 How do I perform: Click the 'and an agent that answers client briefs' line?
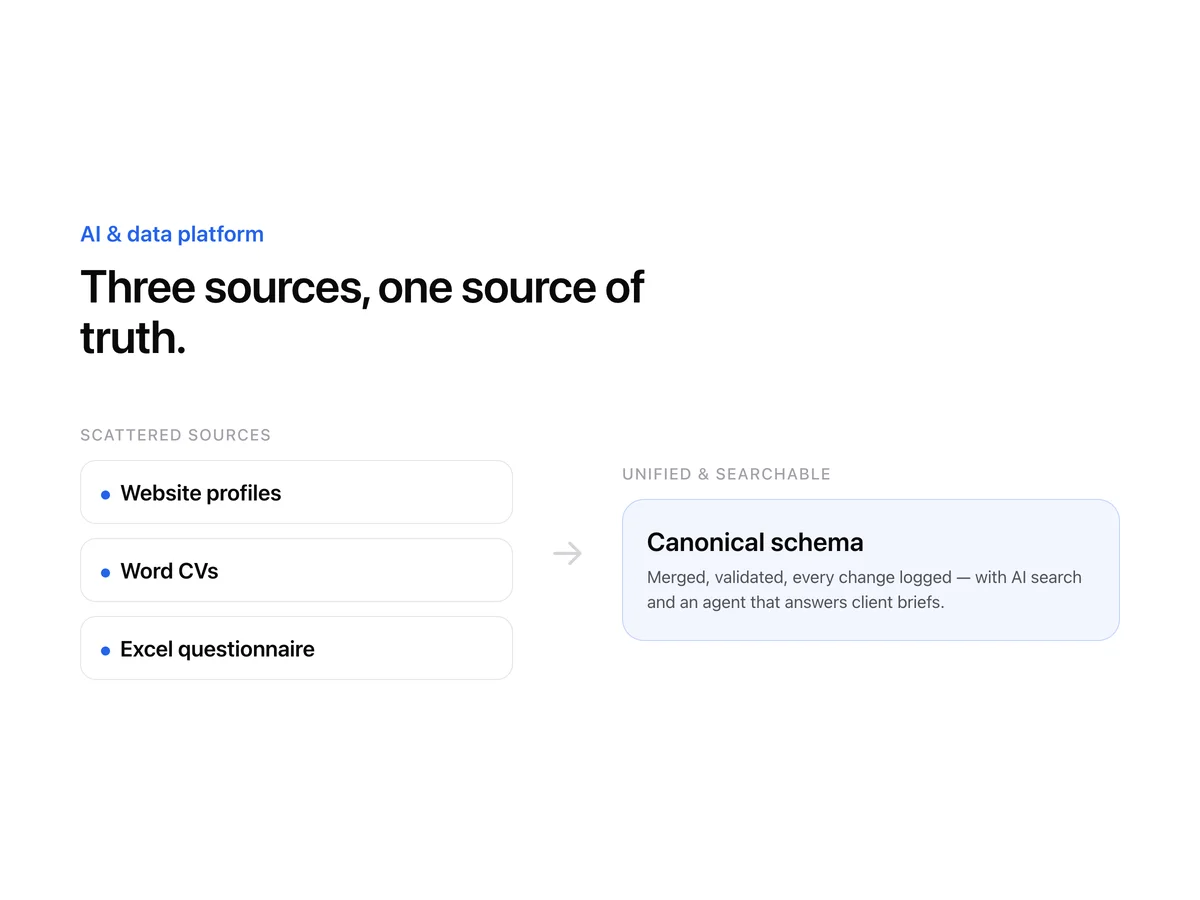pyautogui.click(x=795, y=602)
